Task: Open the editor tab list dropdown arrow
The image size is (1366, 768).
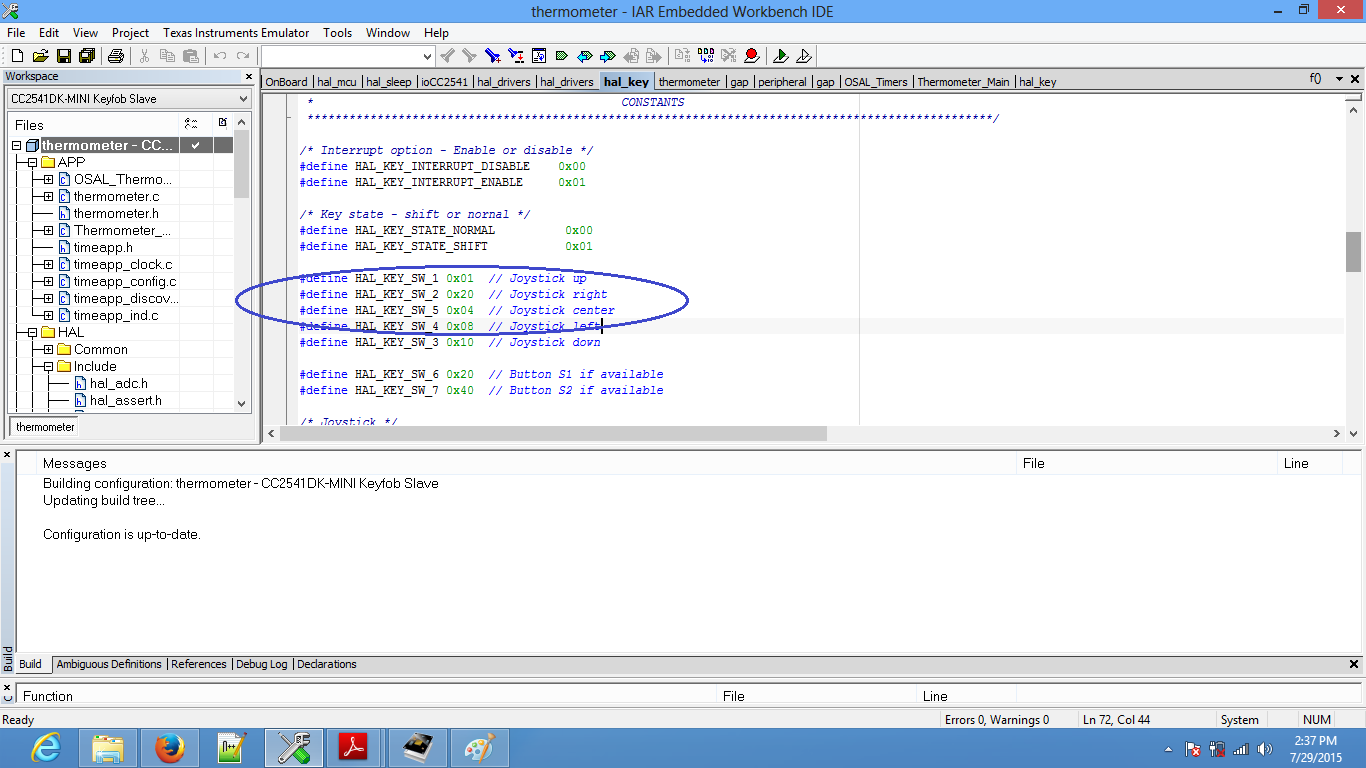Action: (1339, 79)
